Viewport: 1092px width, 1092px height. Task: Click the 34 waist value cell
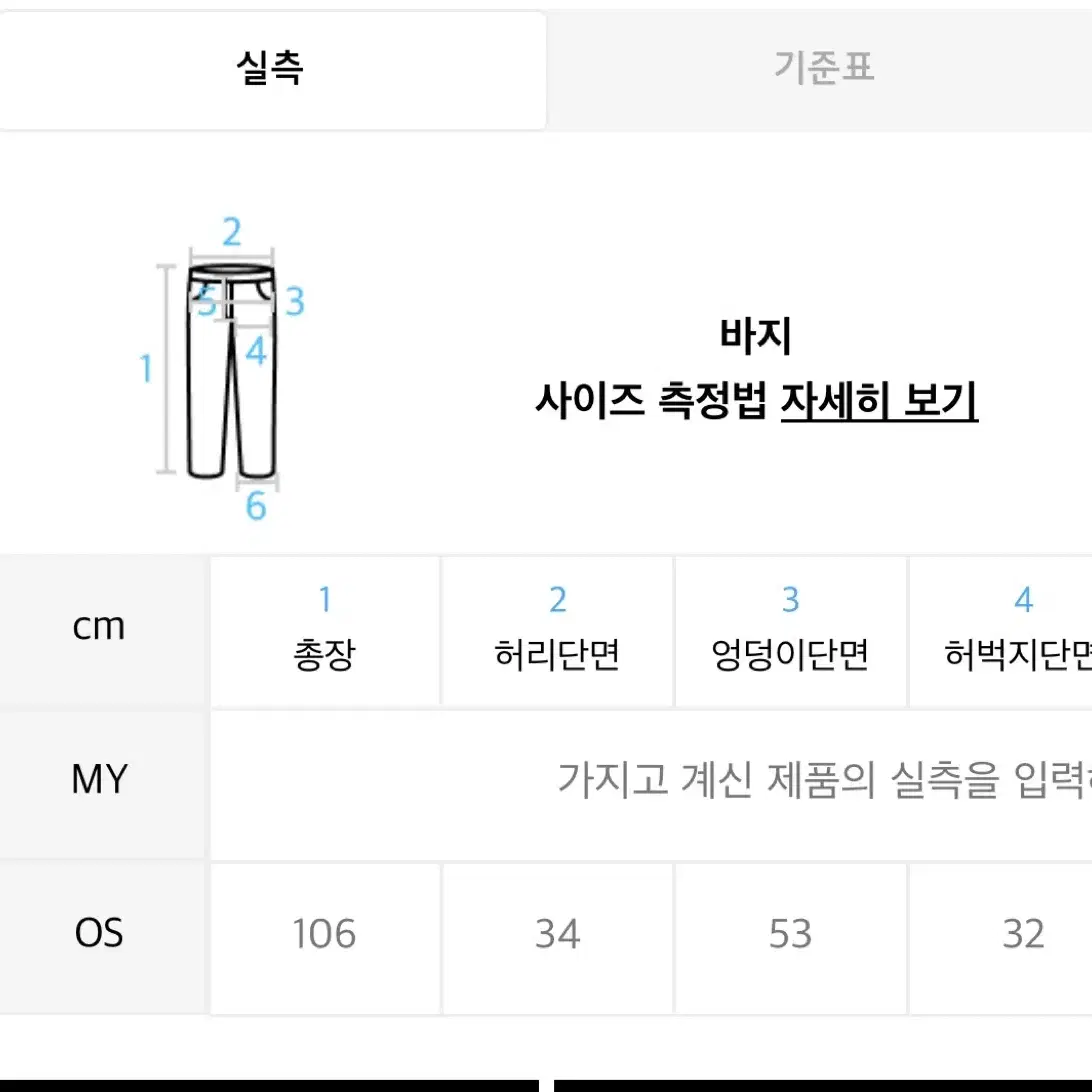click(557, 934)
